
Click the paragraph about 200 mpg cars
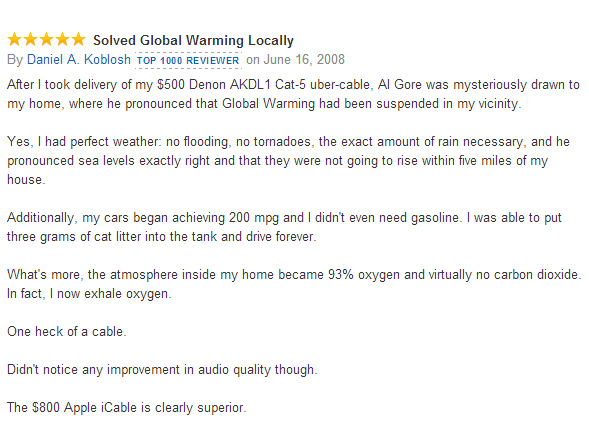point(284,227)
